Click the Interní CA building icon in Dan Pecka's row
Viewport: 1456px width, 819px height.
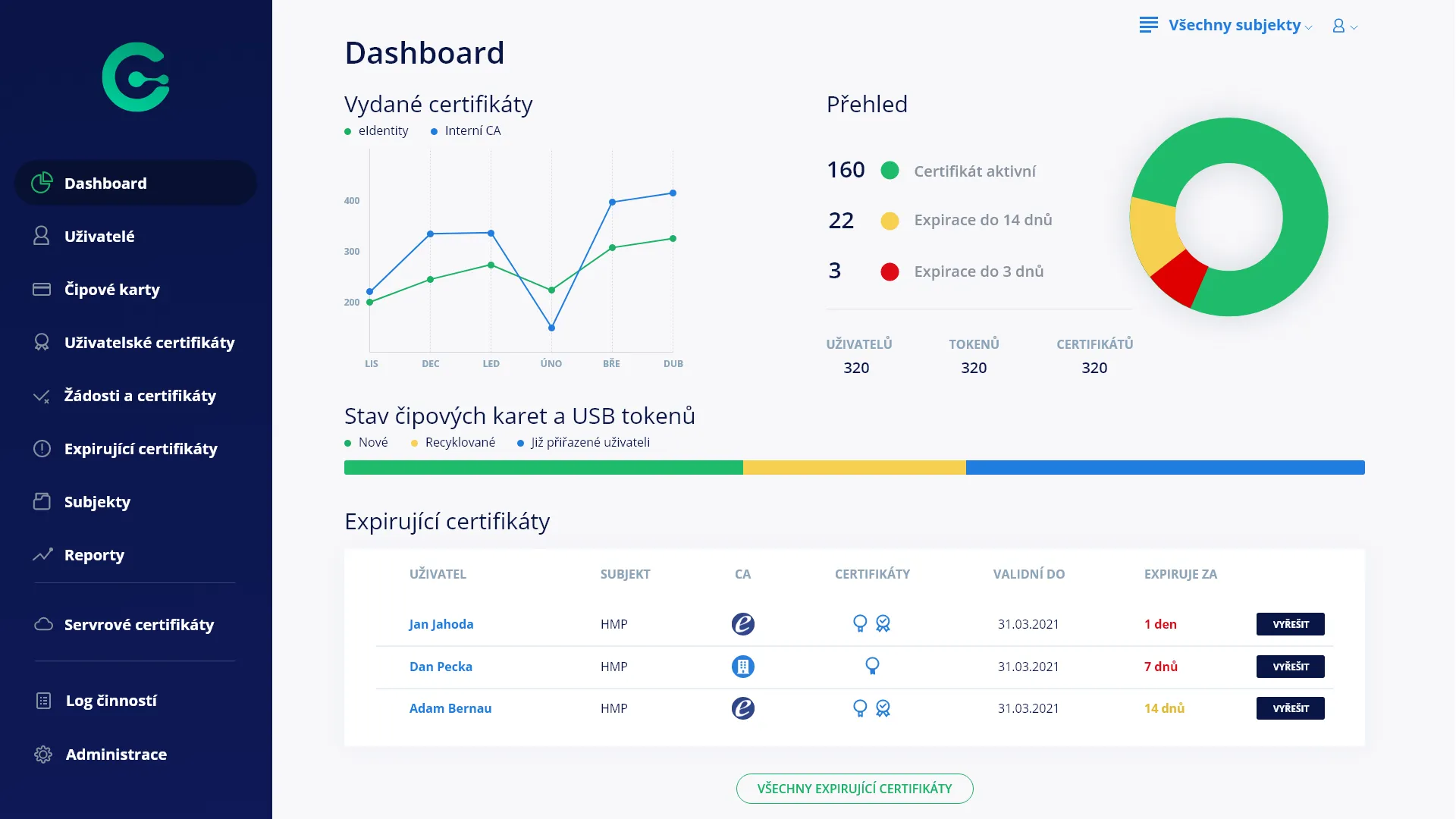pyautogui.click(x=743, y=667)
